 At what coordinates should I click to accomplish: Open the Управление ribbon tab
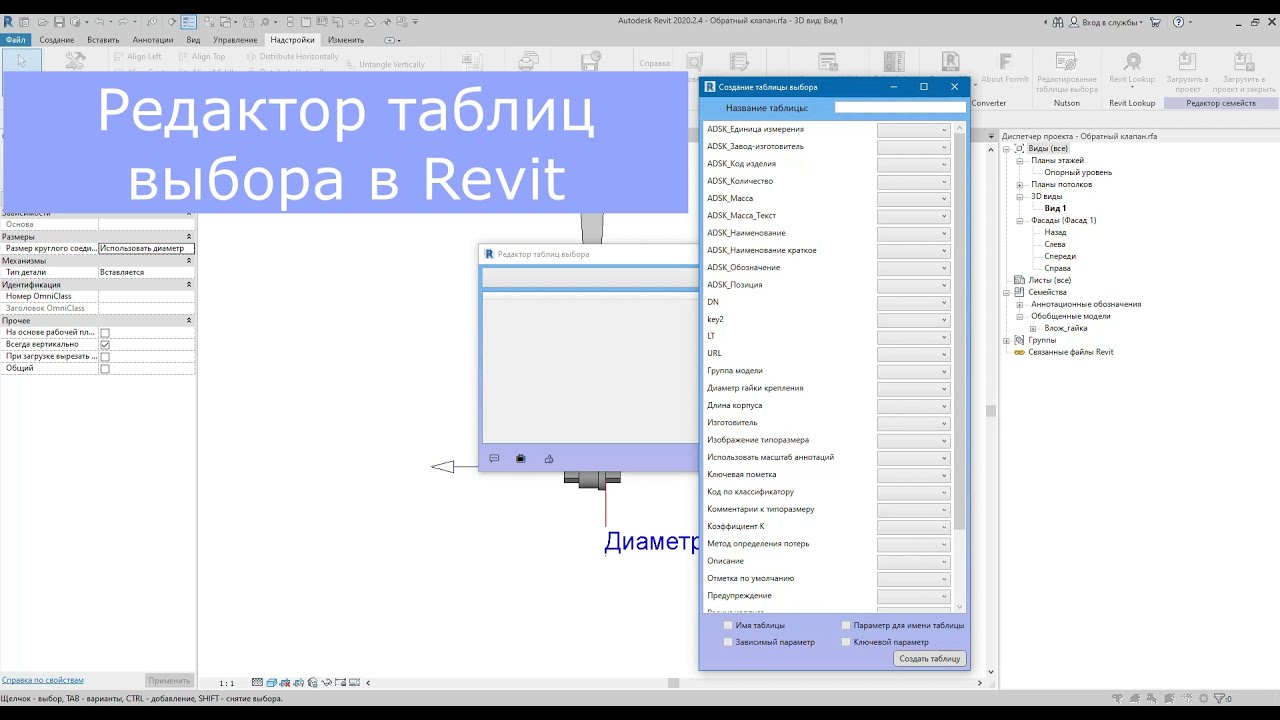pyautogui.click(x=235, y=40)
